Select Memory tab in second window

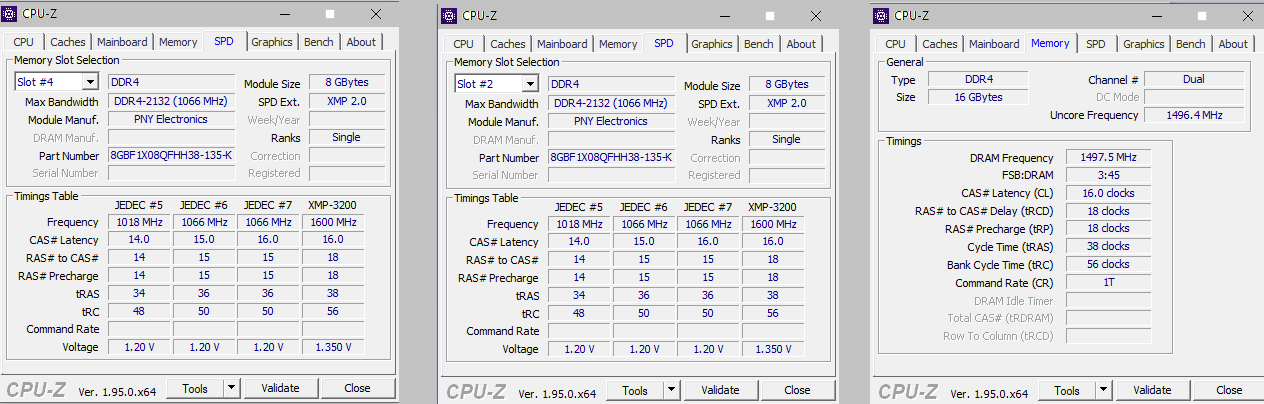[618, 44]
